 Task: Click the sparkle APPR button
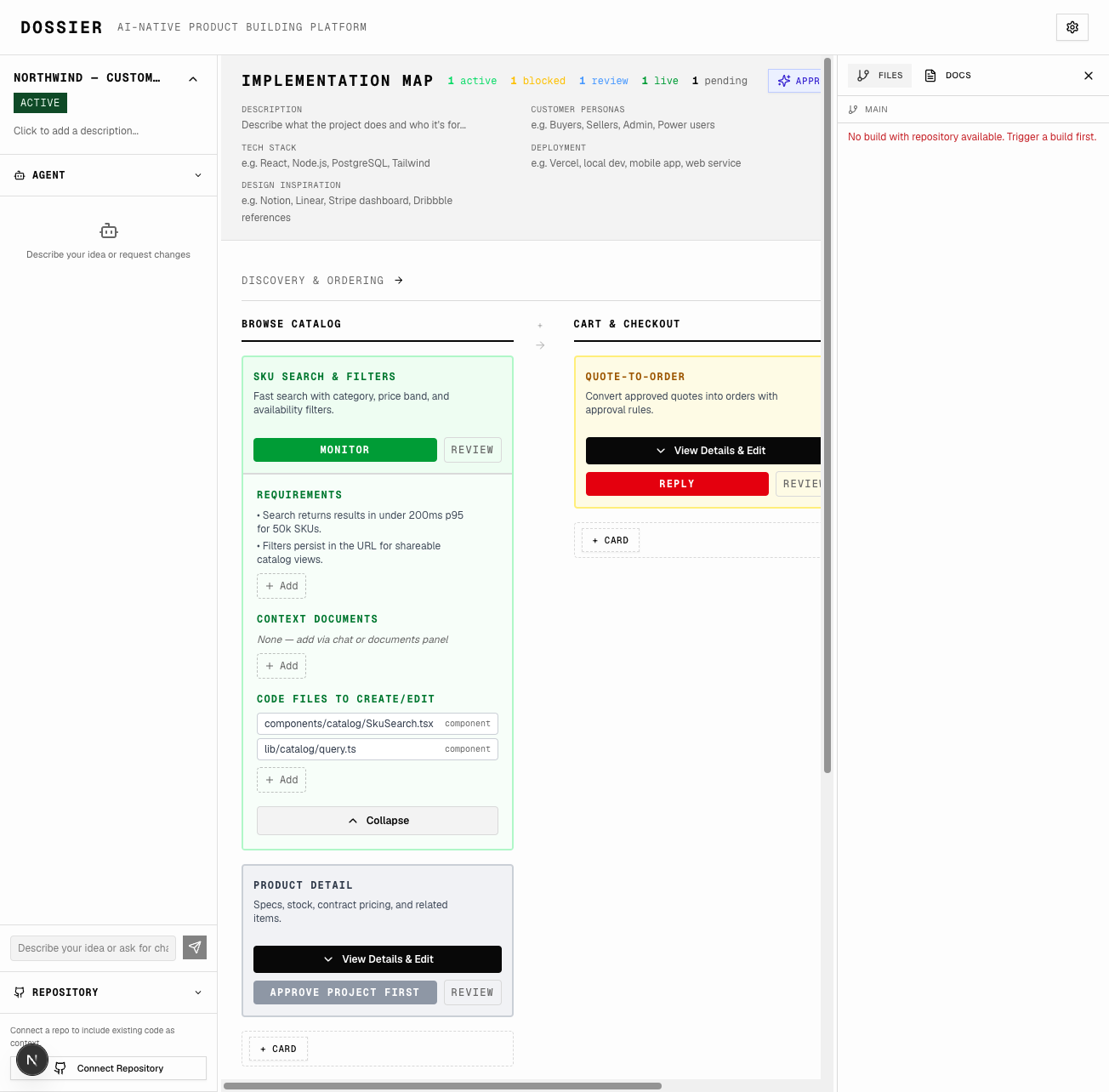[795, 81]
